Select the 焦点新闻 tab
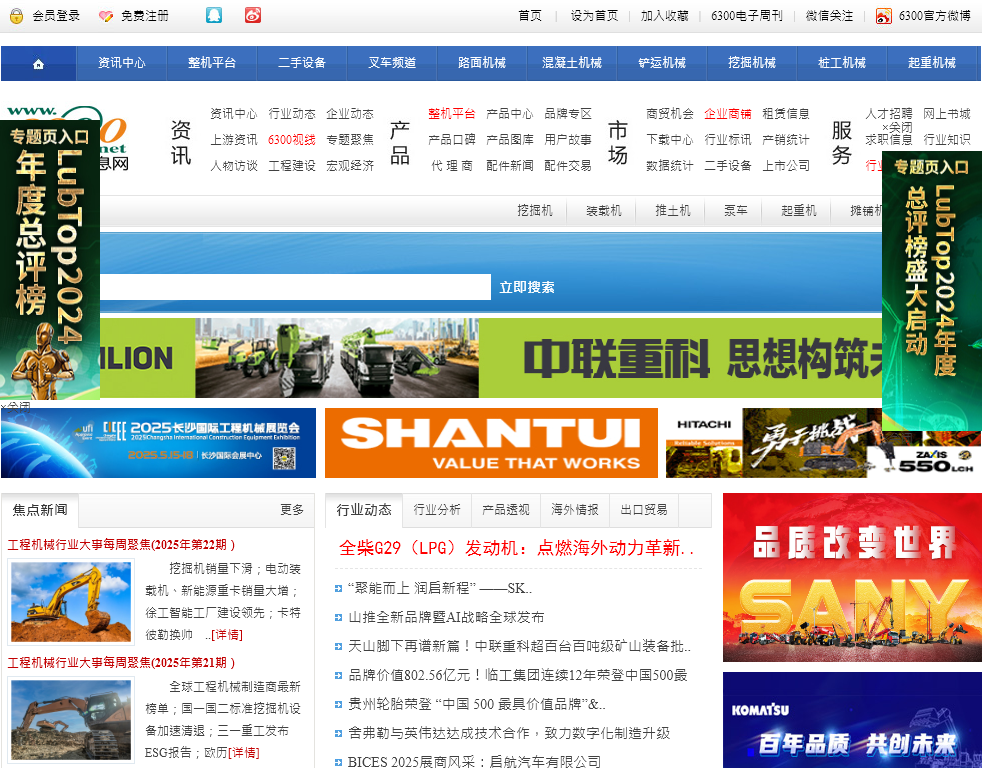This screenshot has width=982, height=768. point(40,510)
